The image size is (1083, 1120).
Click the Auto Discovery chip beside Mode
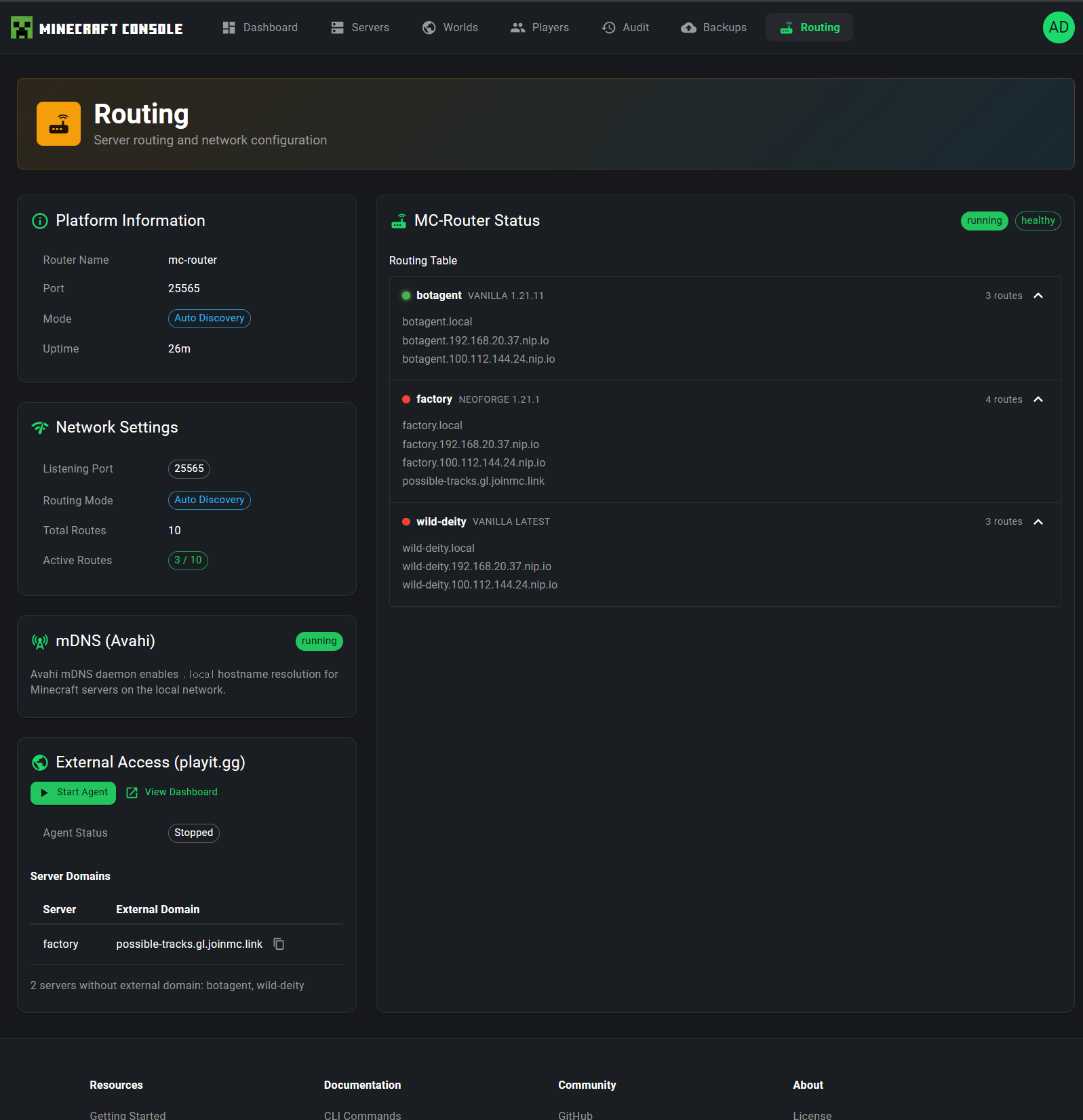pos(209,319)
